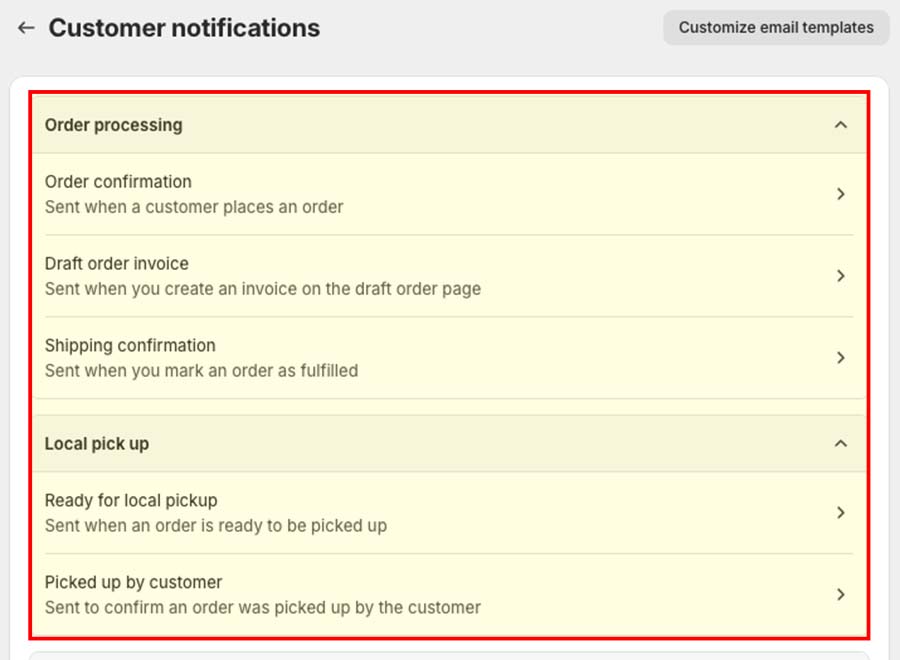The width and height of the screenshot is (900, 660).
Task: Click the Order processing section header
Action: click(113, 124)
